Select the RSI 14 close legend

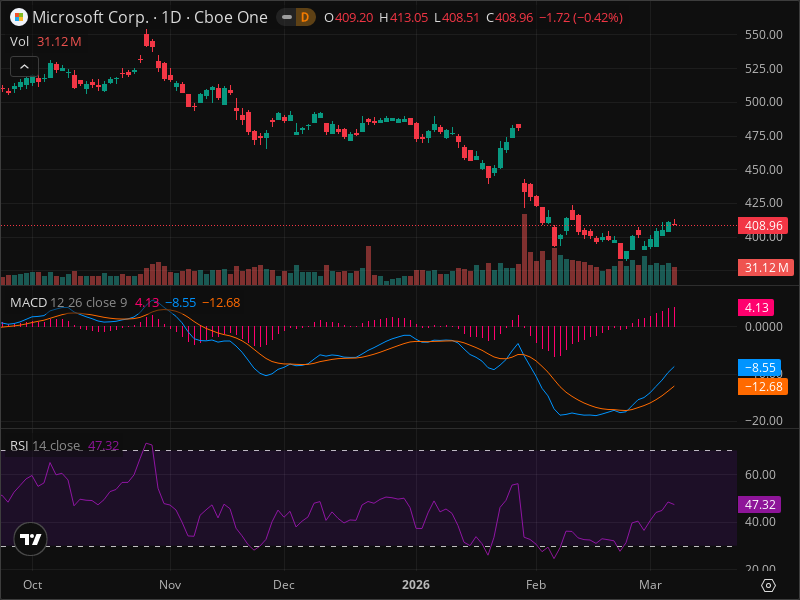[x=45, y=445]
